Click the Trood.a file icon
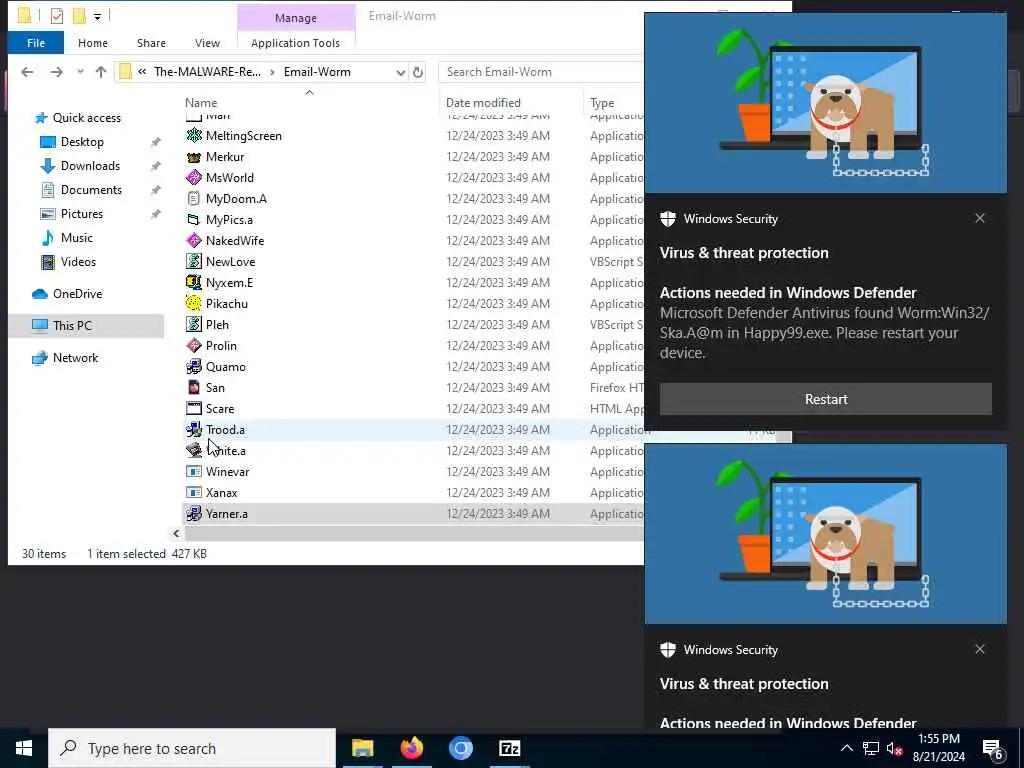Image resolution: width=1024 pixels, height=768 pixels. (194, 429)
